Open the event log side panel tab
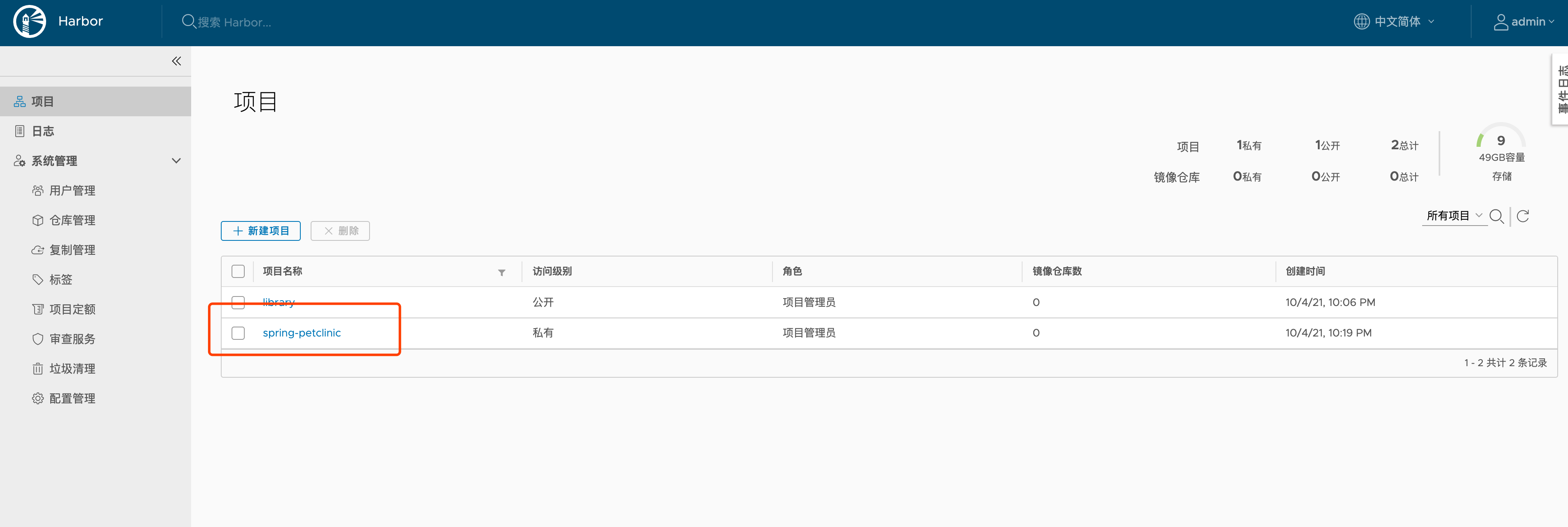Viewport: 1568px width, 527px height. click(x=1561, y=89)
